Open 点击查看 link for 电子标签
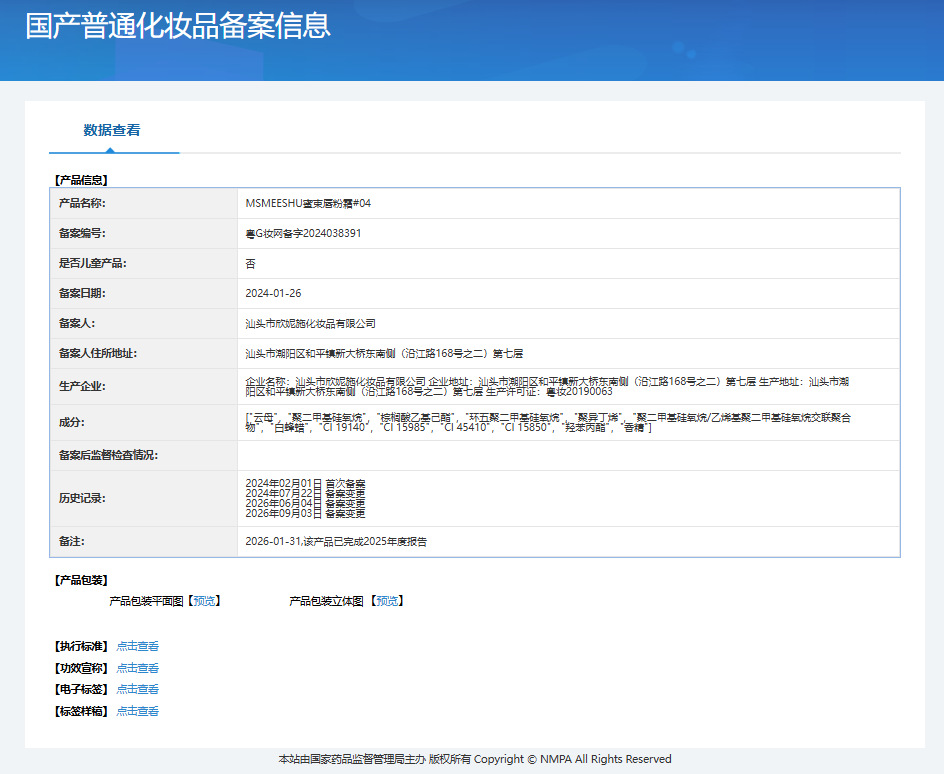The image size is (944, 774). click(x=138, y=689)
